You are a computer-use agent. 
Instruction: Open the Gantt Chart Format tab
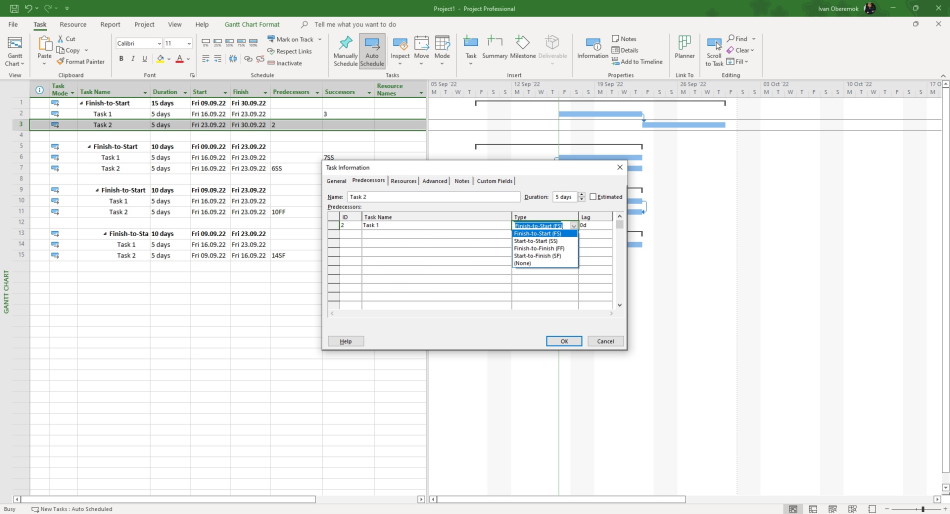pos(252,25)
